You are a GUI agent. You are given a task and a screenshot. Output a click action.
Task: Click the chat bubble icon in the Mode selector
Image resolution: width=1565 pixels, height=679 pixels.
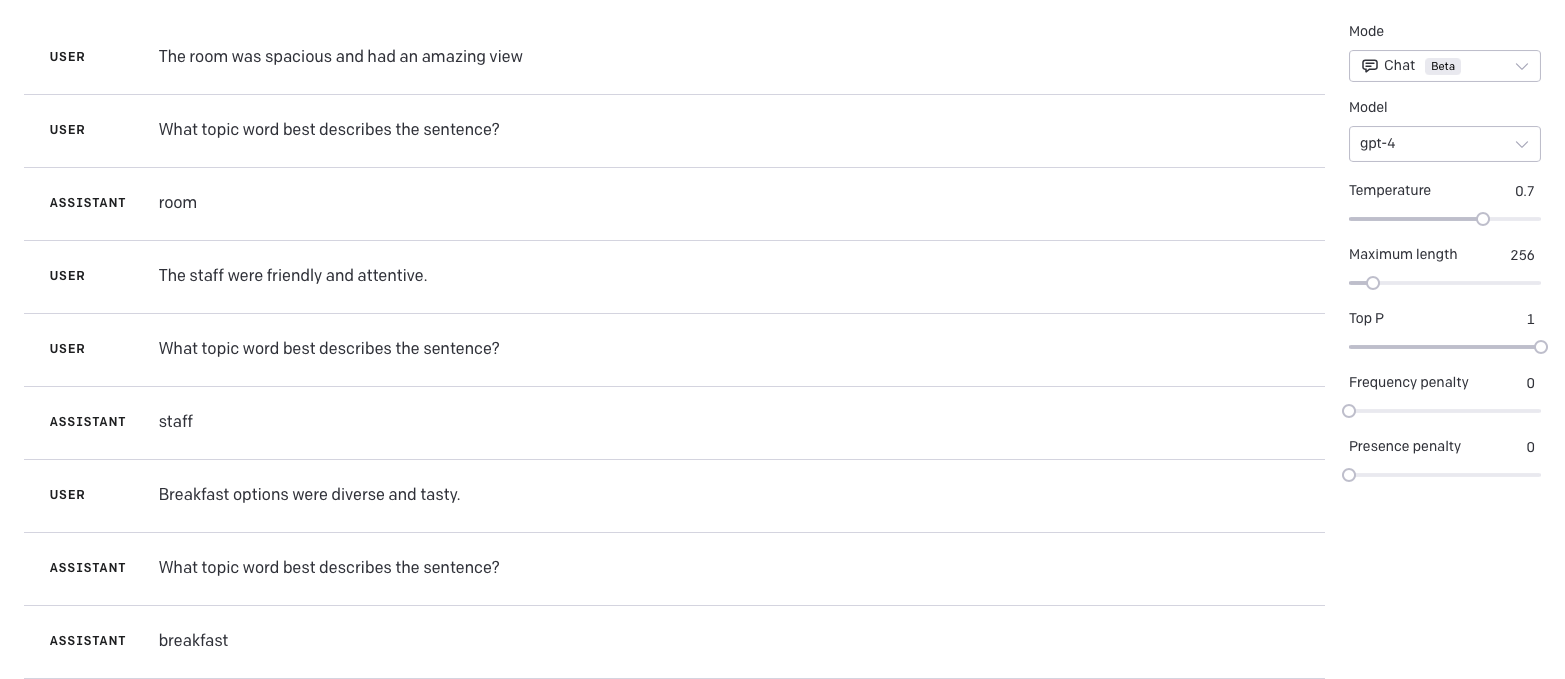(1370, 65)
